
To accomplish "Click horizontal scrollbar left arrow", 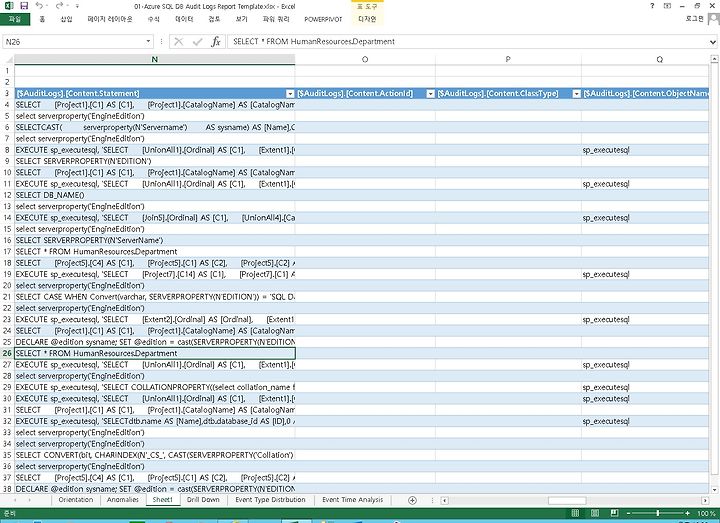I will click(x=444, y=501).
